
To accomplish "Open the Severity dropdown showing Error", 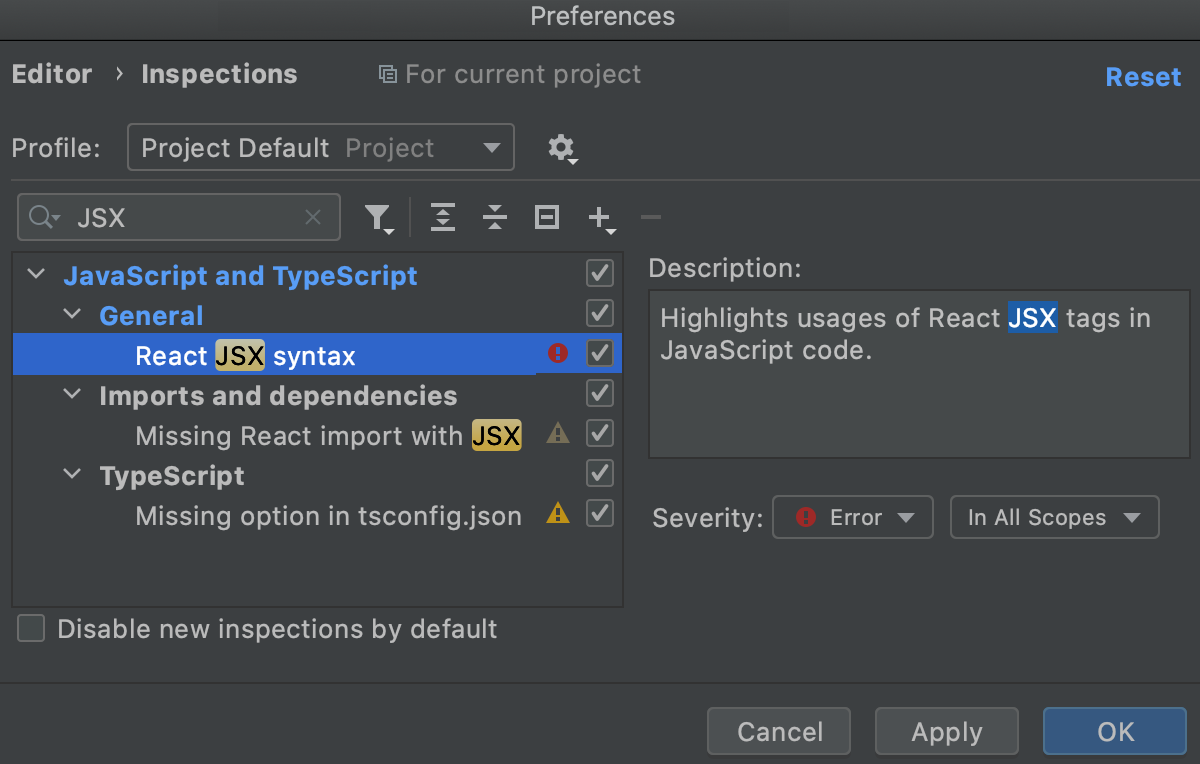I will pyautogui.click(x=852, y=517).
